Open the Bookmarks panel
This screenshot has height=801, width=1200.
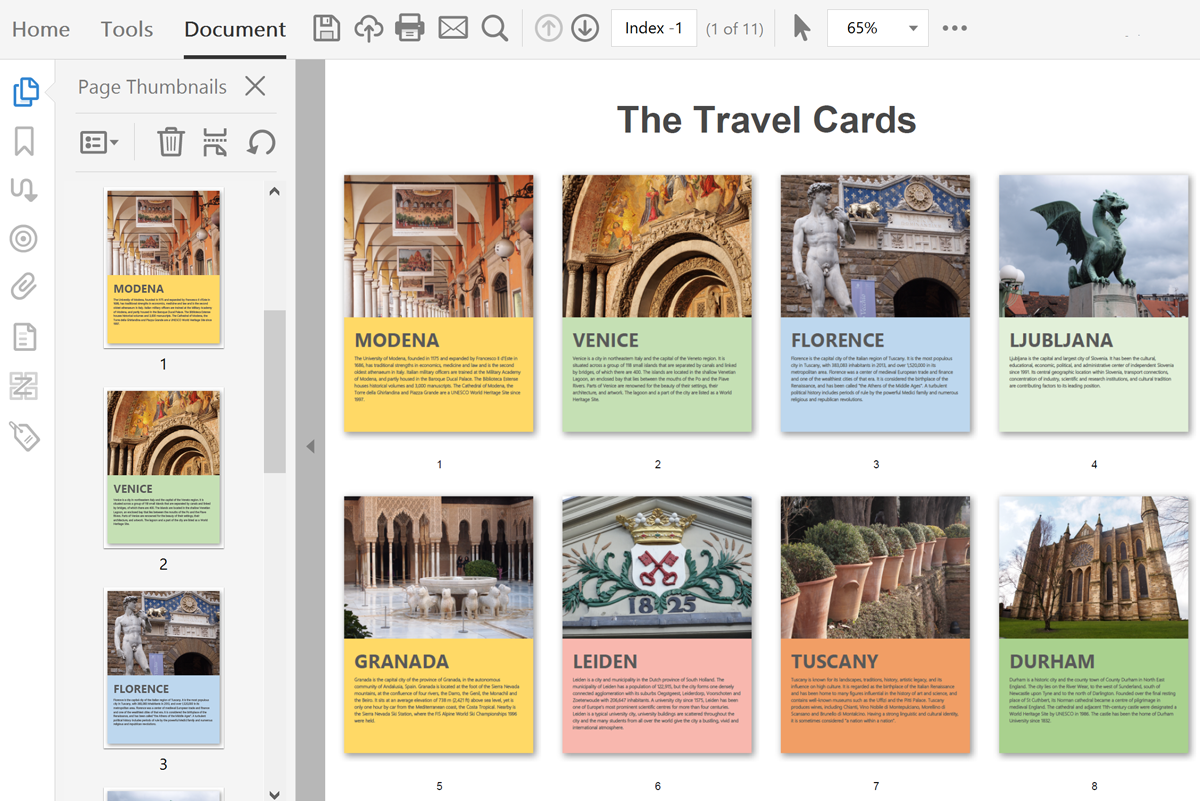click(x=23, y=140)
